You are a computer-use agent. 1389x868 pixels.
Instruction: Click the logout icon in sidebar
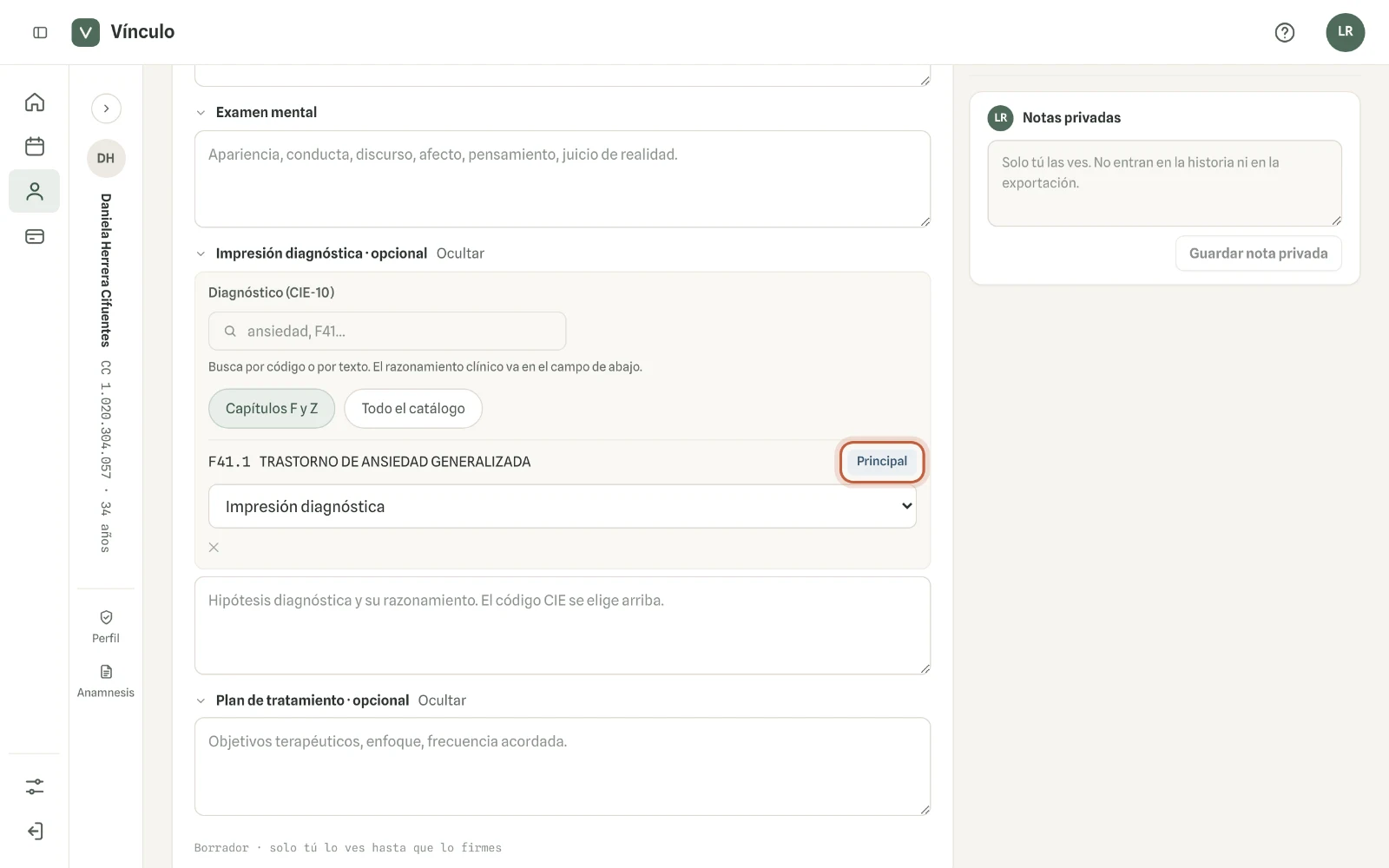point(35,832)
